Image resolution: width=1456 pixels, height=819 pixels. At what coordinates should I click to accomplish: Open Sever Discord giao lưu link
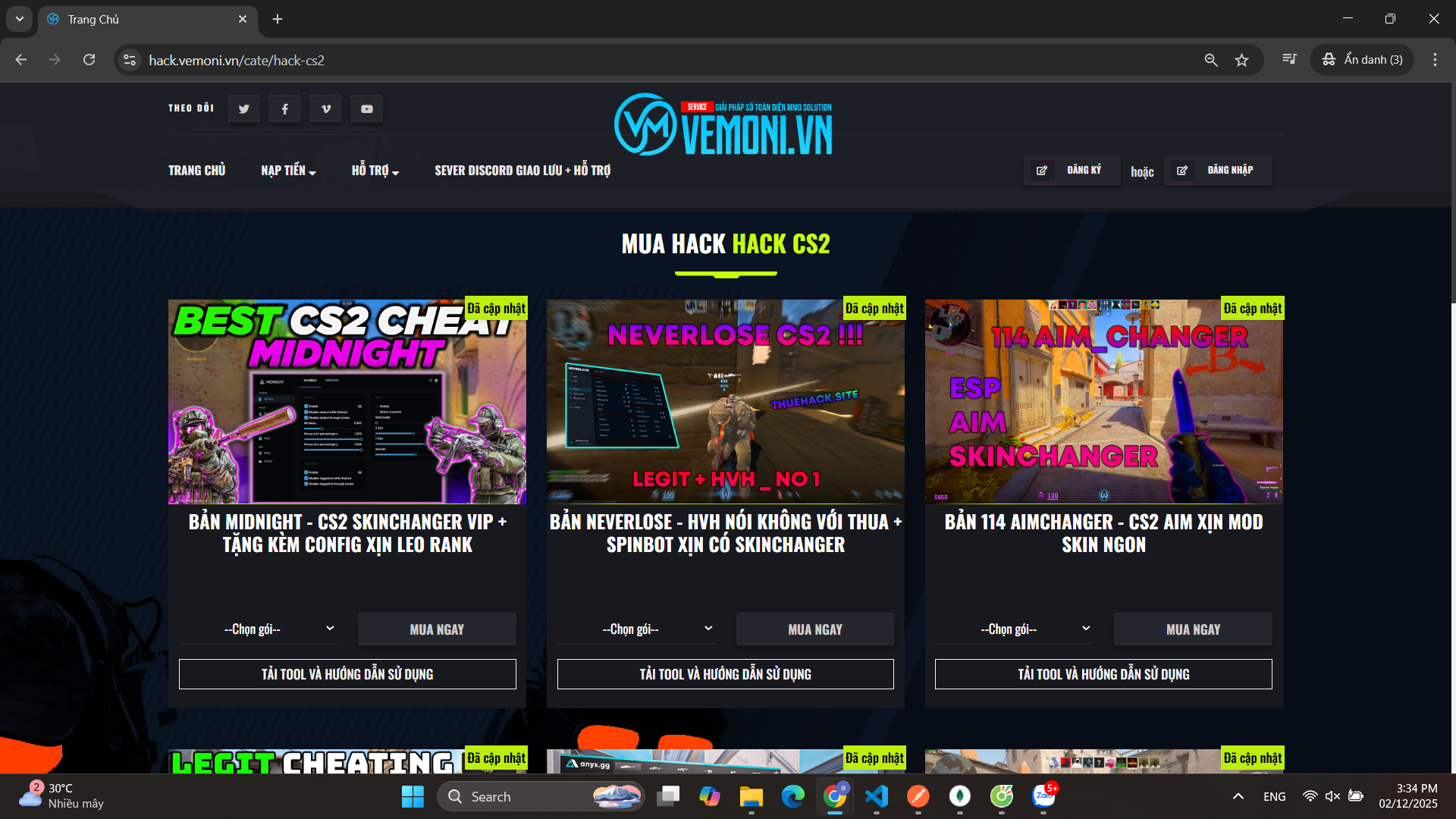[x=522, y=171]
